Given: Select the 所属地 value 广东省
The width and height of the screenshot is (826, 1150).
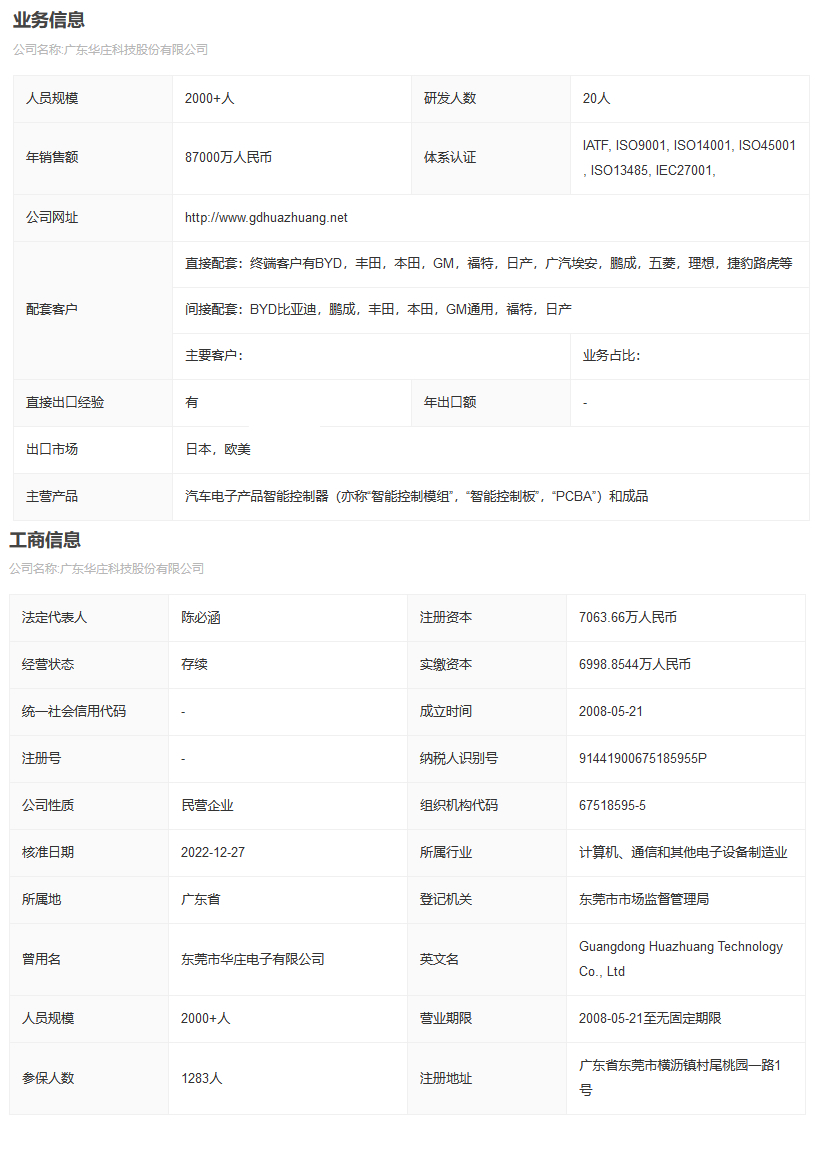Looking at the screenshot, I should (201, 899).
